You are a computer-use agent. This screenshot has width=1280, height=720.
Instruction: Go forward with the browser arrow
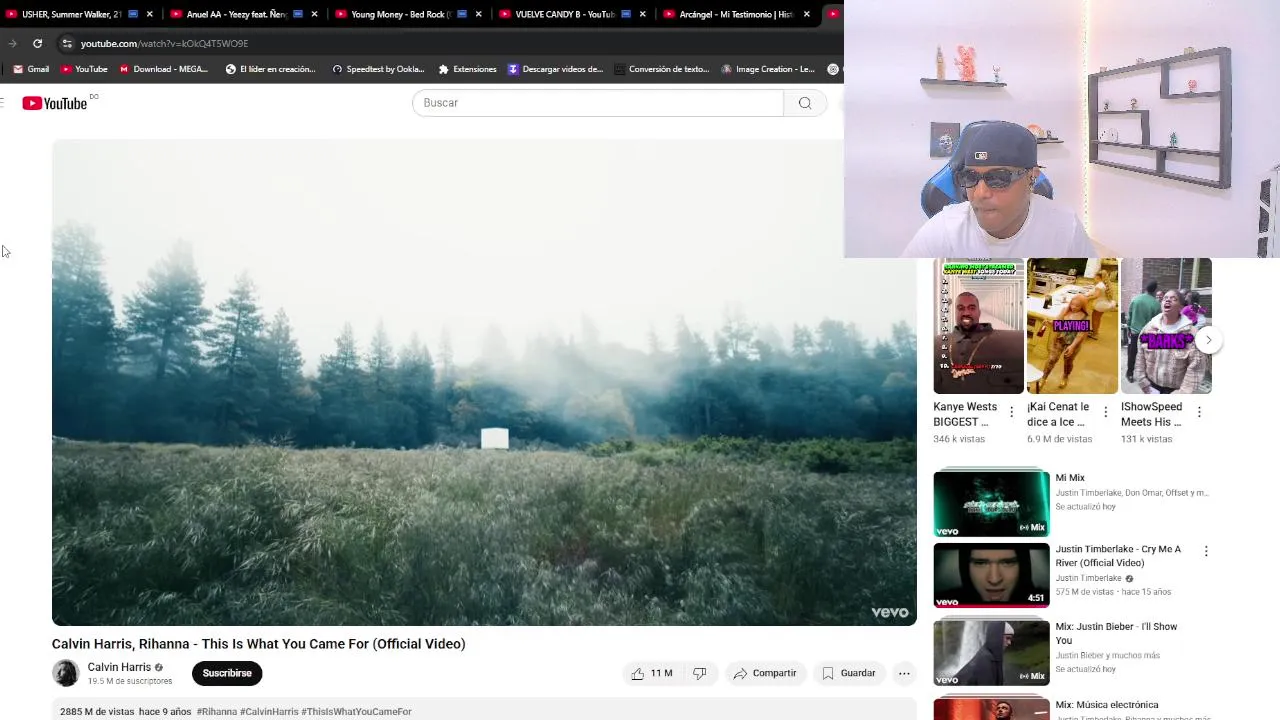coord(12,43)
